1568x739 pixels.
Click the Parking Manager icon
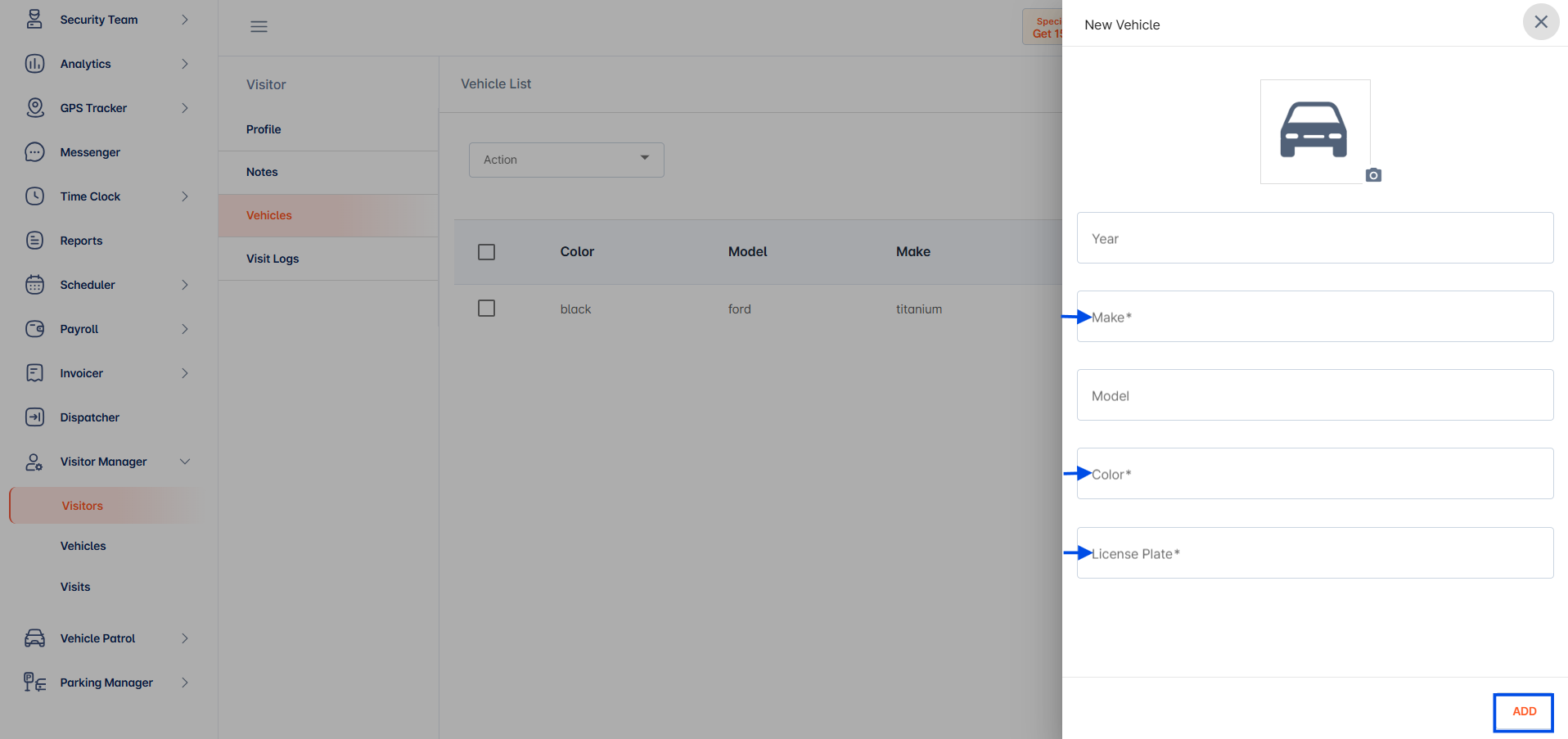pyautogui.click(x=34, y=683)
